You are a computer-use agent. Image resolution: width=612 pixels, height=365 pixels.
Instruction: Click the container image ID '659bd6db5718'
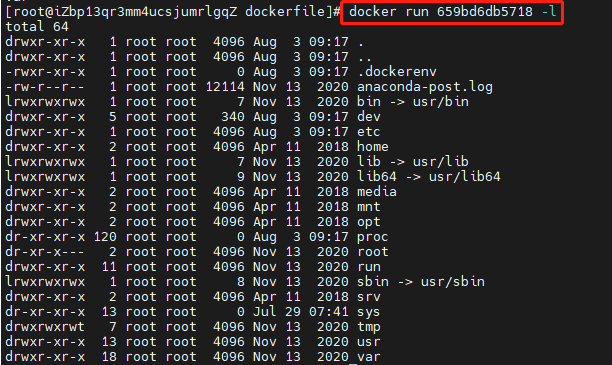click(485, 12)
